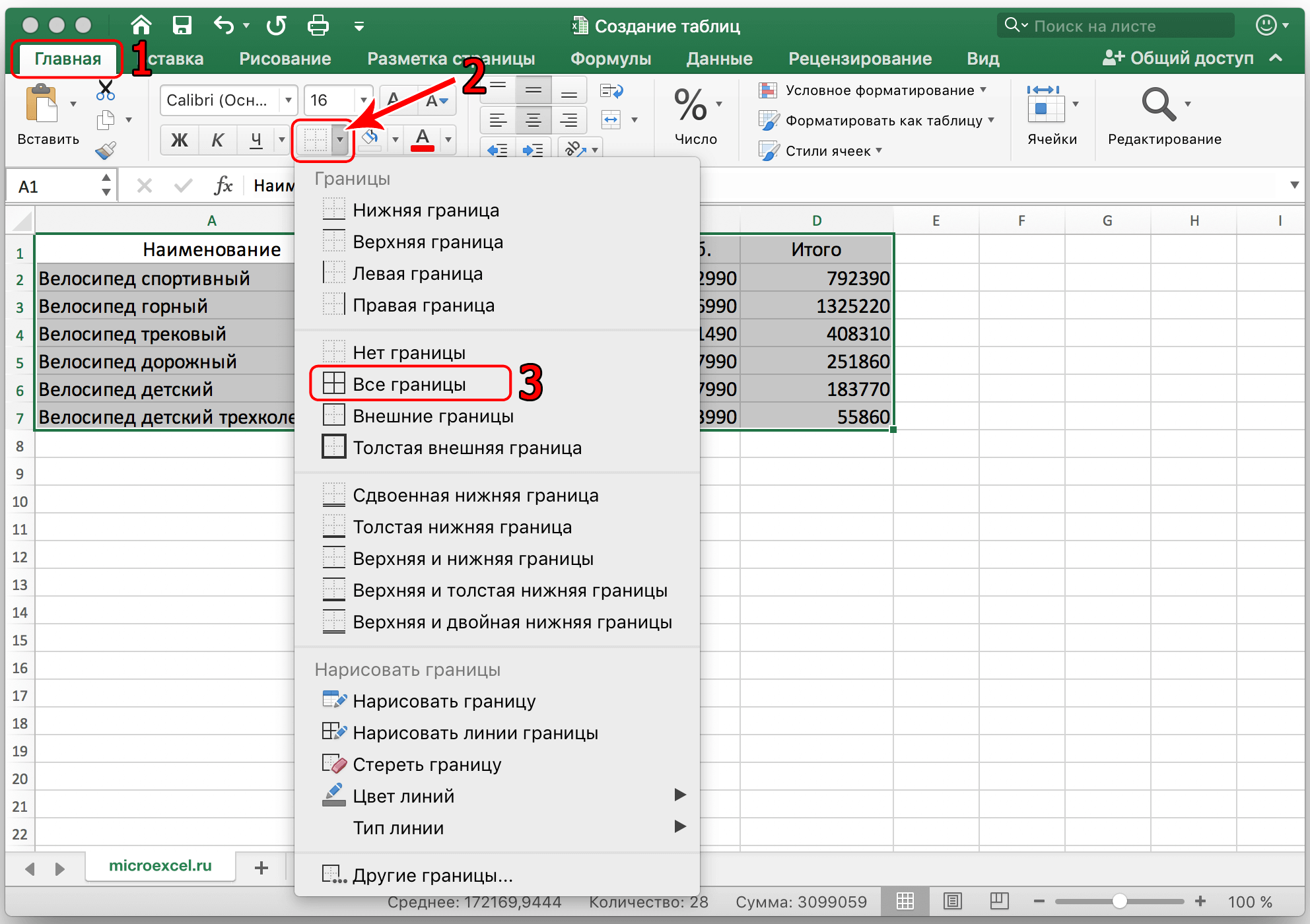The height and width of the screenshot is (924, 1310).
Task: Click the Save icon in title bar
Action: 182,26
